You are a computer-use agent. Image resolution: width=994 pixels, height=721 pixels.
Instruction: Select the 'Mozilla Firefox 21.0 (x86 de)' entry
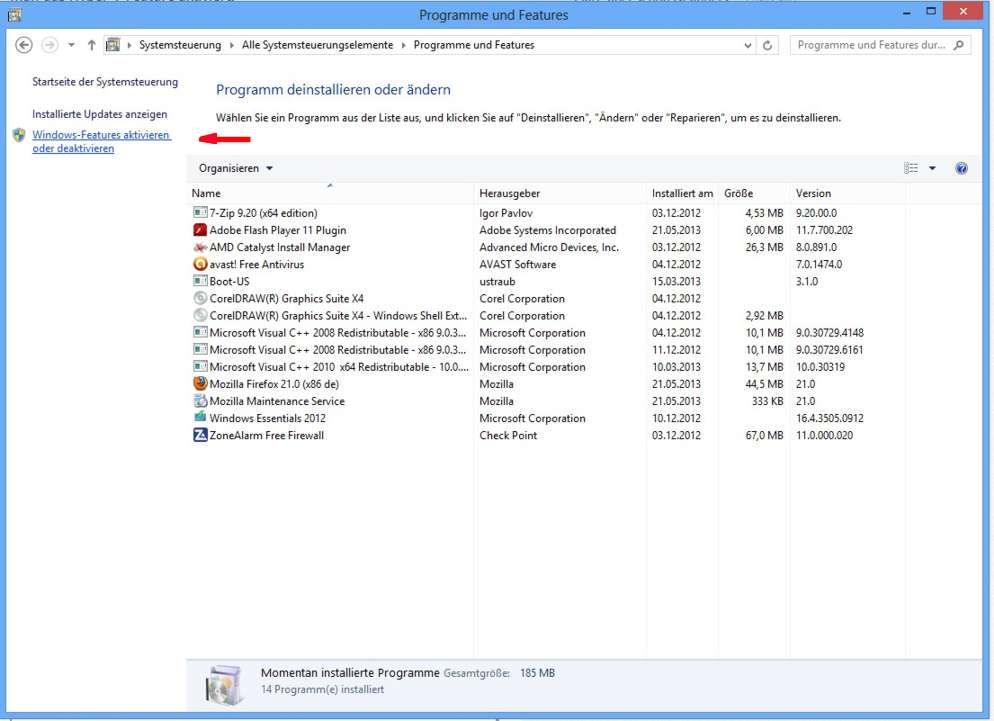coord(274,384)
